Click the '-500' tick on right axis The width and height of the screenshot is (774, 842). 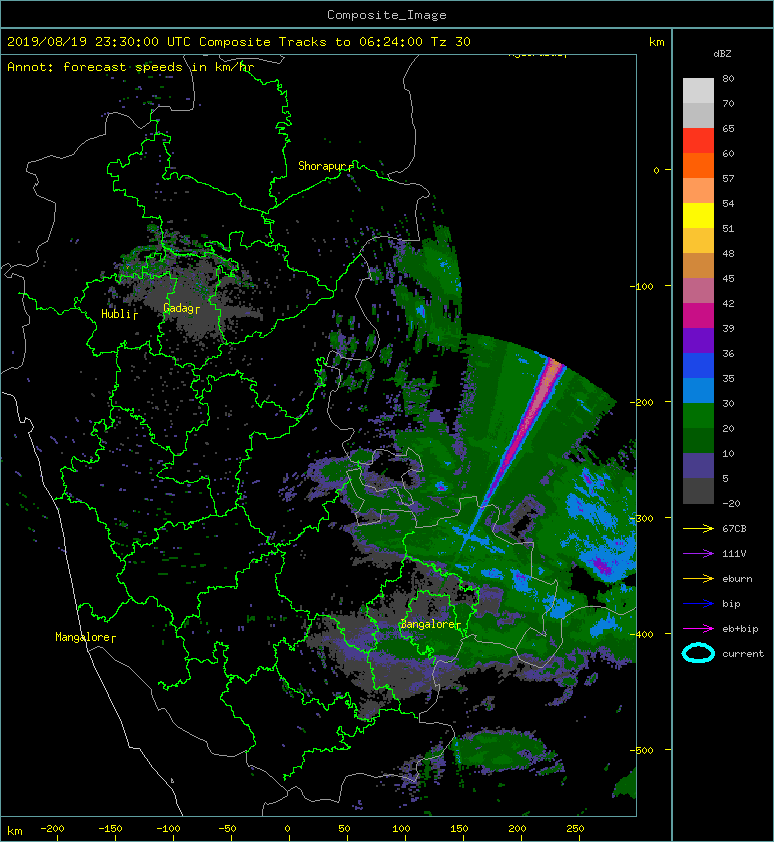642,750
